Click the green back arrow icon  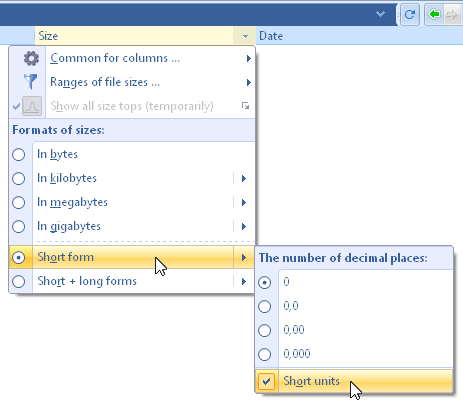(434, 14)
